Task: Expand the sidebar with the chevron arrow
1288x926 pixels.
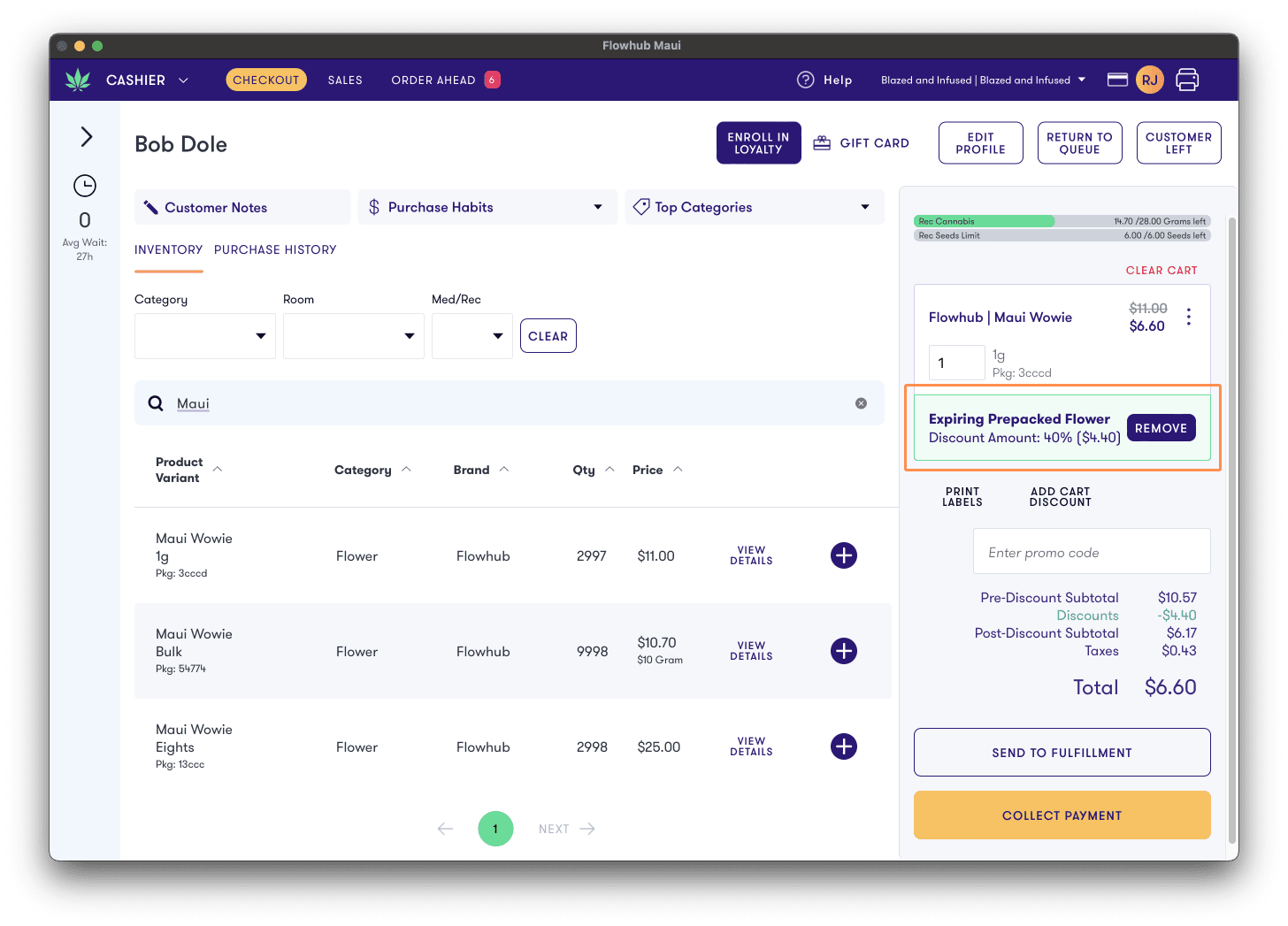Action: tap(86, 136)
